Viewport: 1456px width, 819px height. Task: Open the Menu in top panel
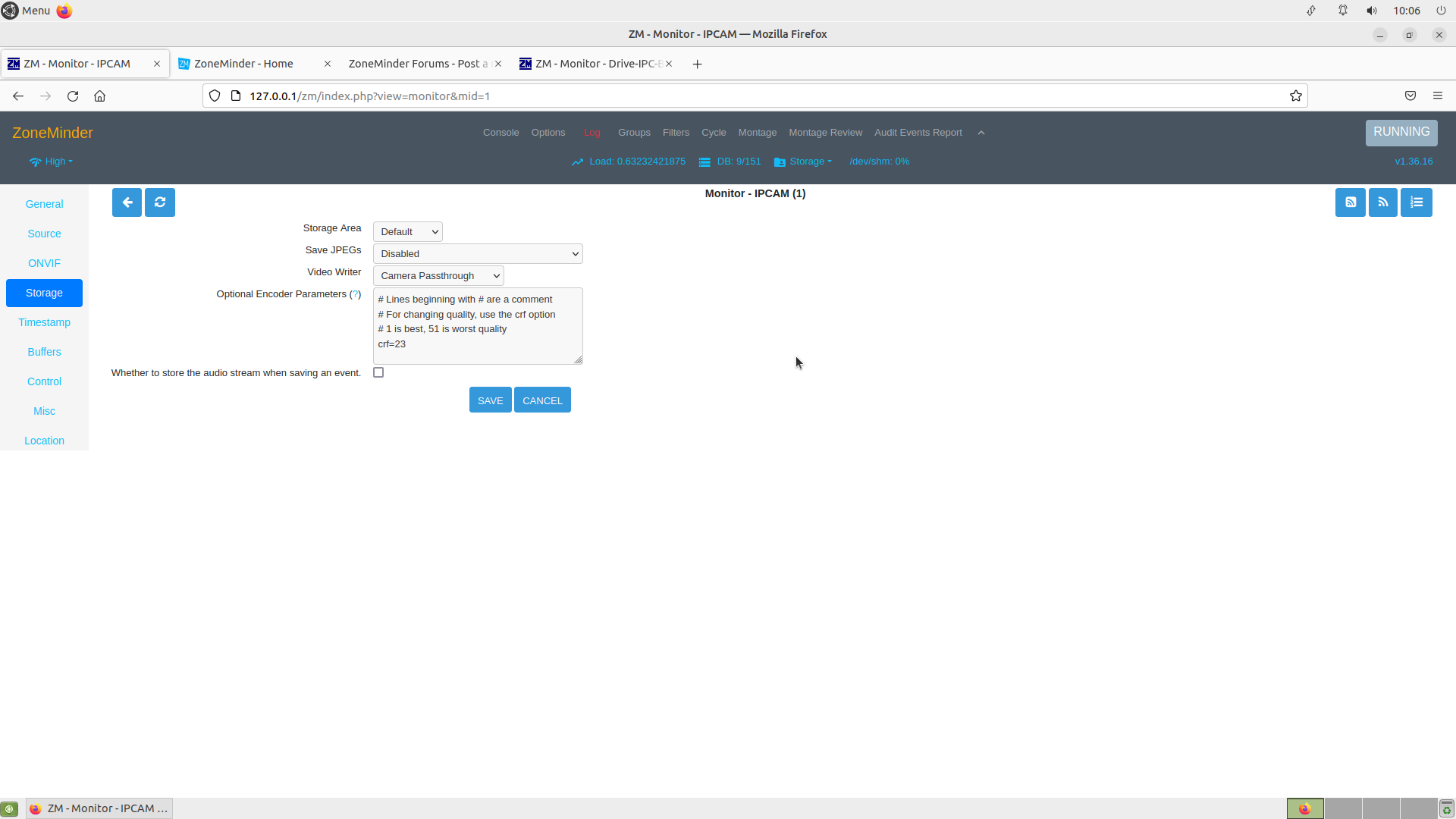tap(26, 11)
